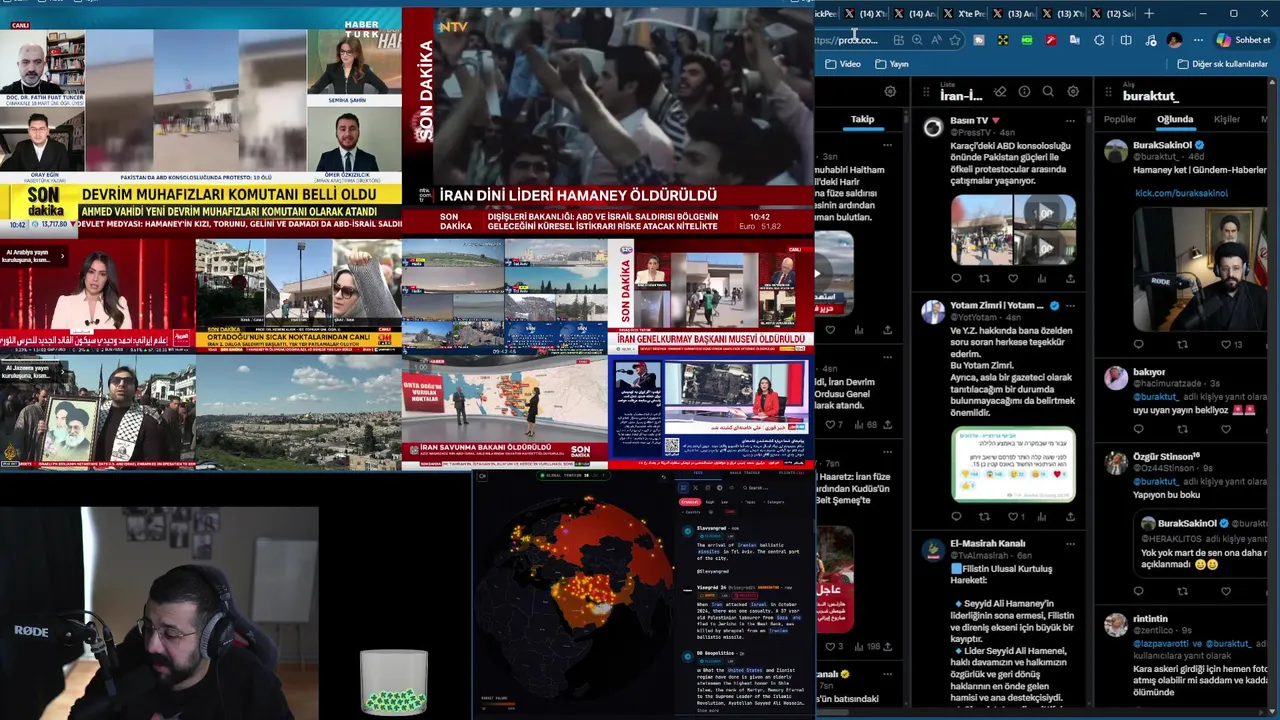Switch to Popüler tab in buraktut_ column
1280x720 pixels.
1120,119
